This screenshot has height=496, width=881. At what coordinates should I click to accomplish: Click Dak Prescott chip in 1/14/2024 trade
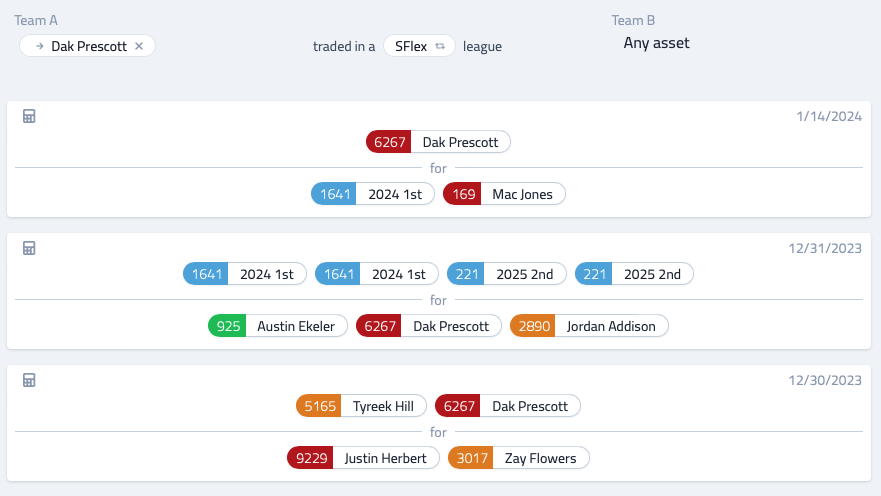(x=438, y=142)
